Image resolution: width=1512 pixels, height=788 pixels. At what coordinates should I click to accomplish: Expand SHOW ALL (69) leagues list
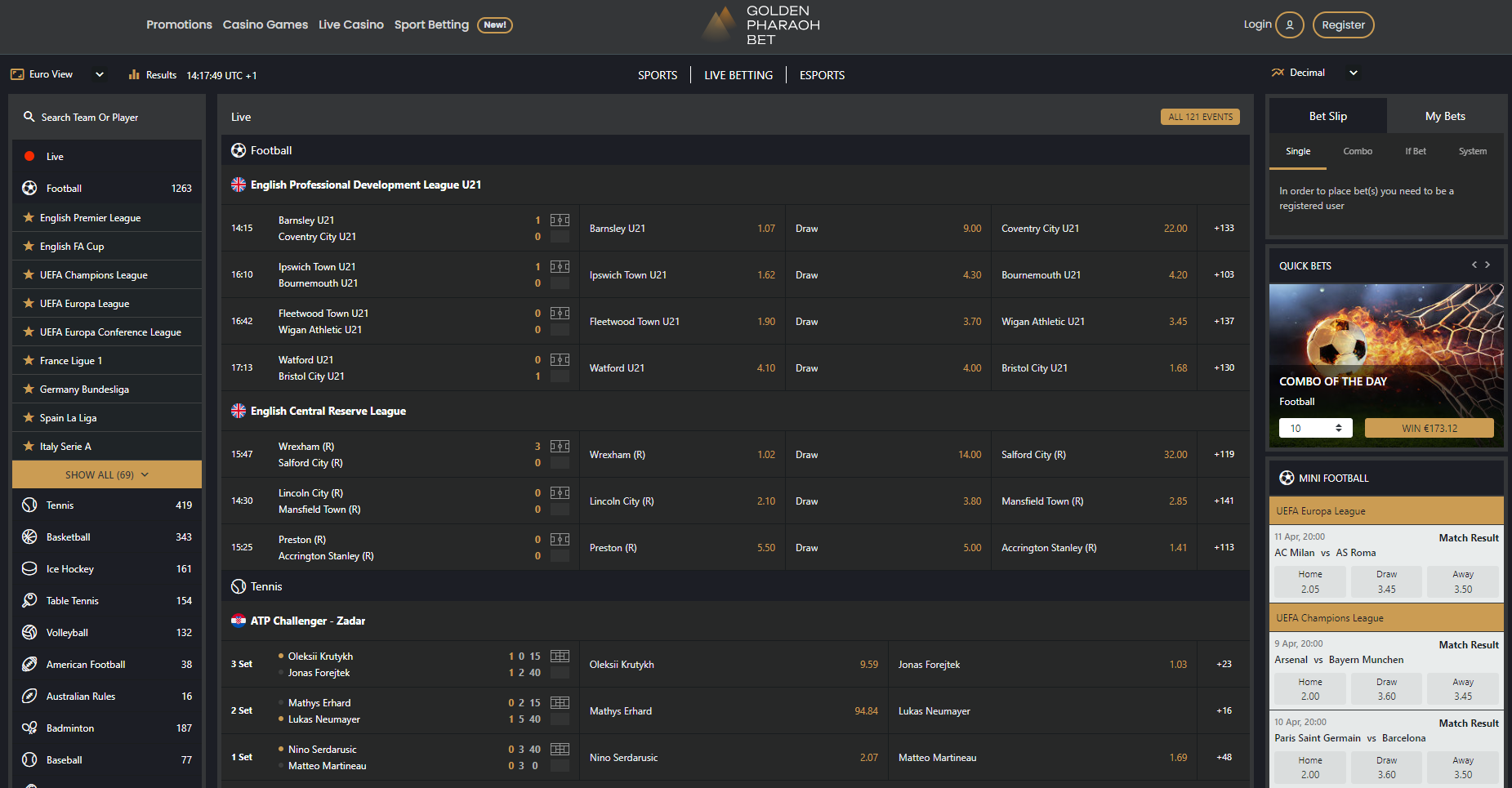[107, 475]
